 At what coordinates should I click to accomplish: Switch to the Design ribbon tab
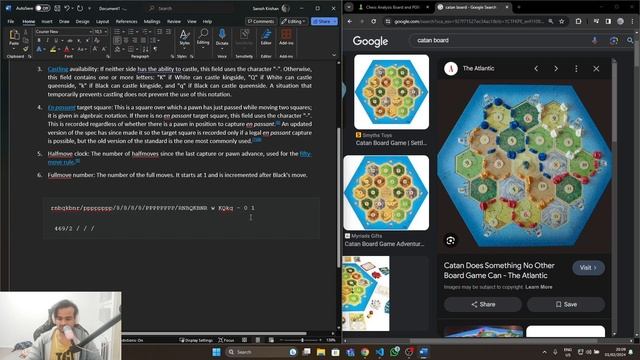pyautogui.click(x=82, y=21)
